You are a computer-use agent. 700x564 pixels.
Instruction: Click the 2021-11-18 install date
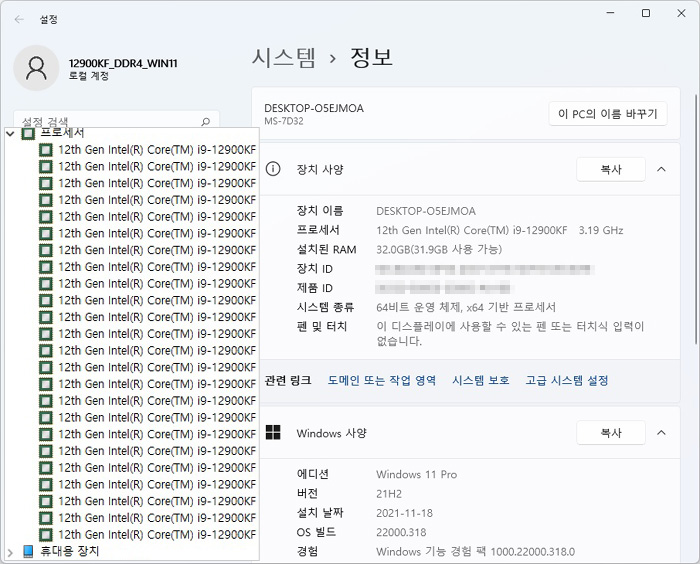(404, 513)
